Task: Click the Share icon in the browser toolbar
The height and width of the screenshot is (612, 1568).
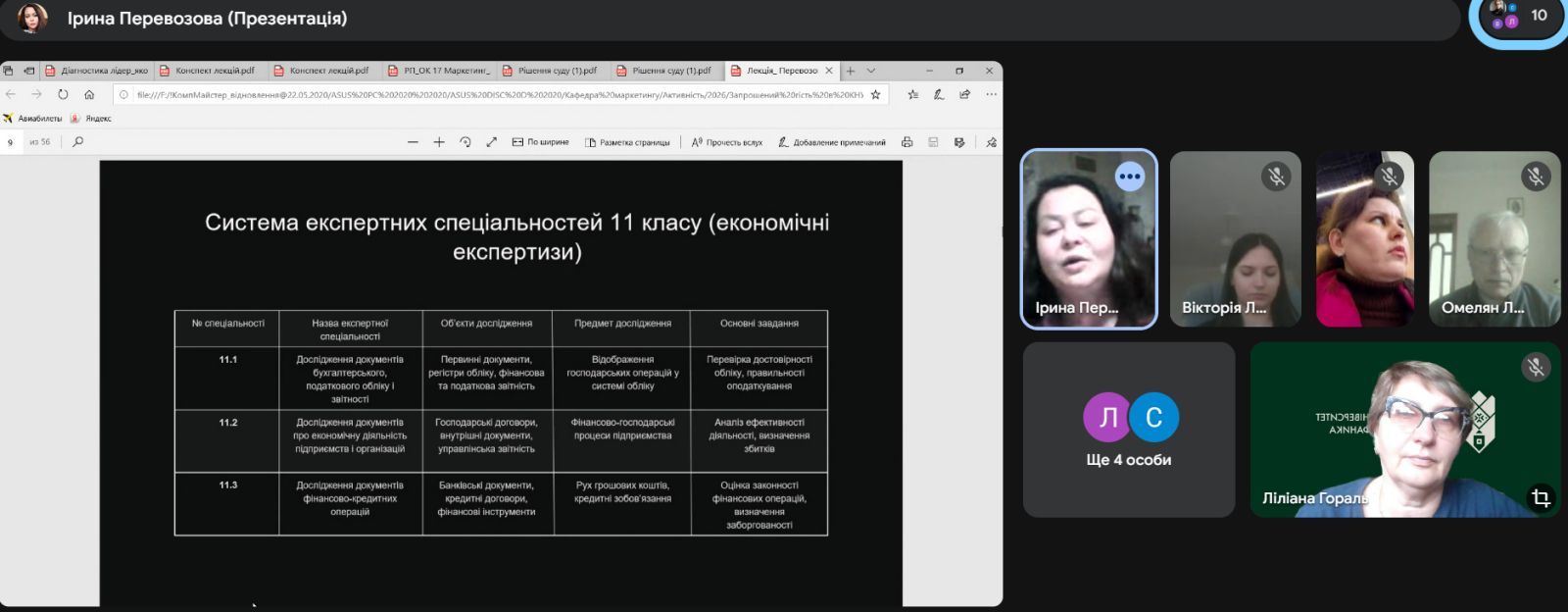Action: tap(965, 94)
